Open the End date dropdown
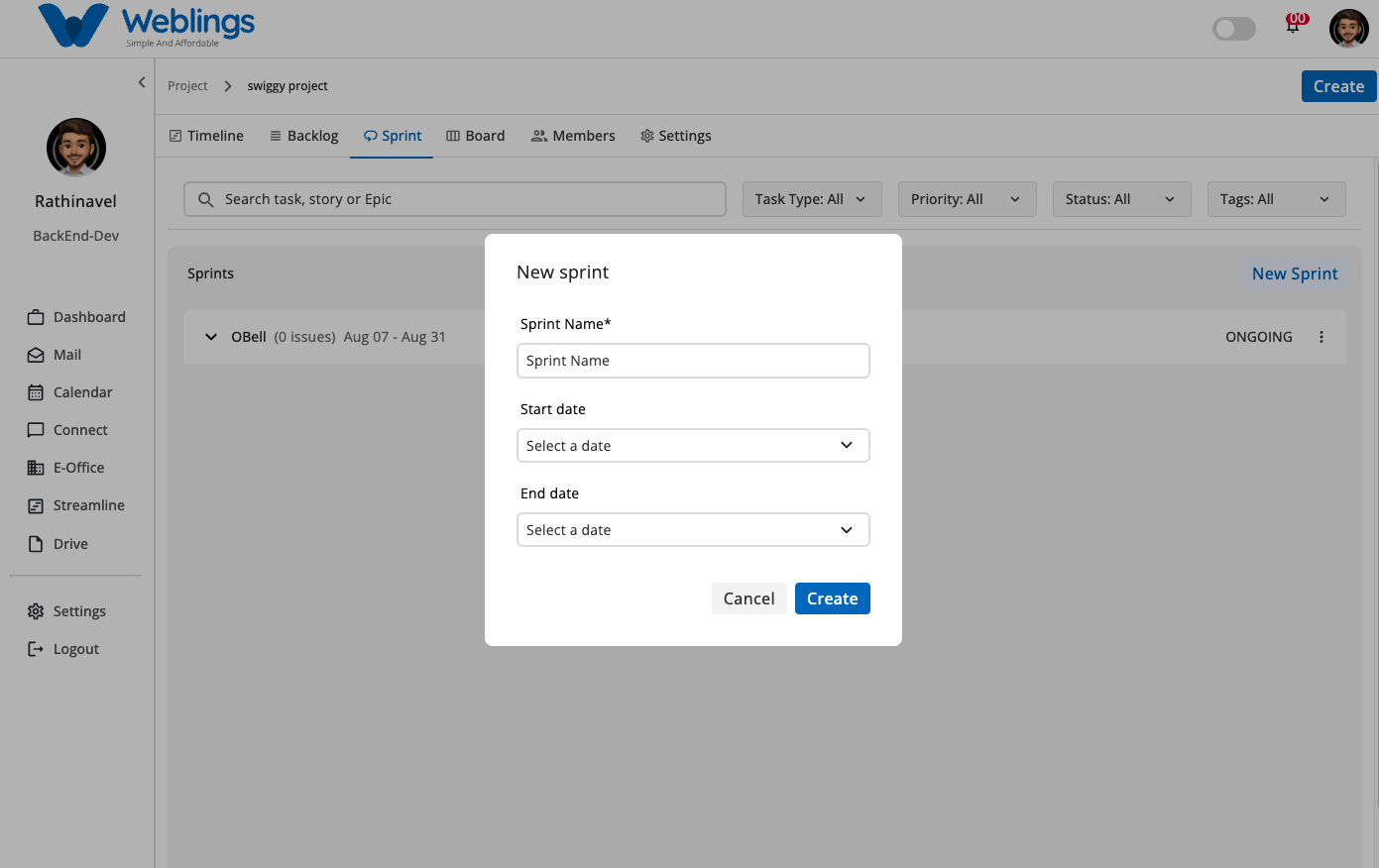 [x=693, y=530]
